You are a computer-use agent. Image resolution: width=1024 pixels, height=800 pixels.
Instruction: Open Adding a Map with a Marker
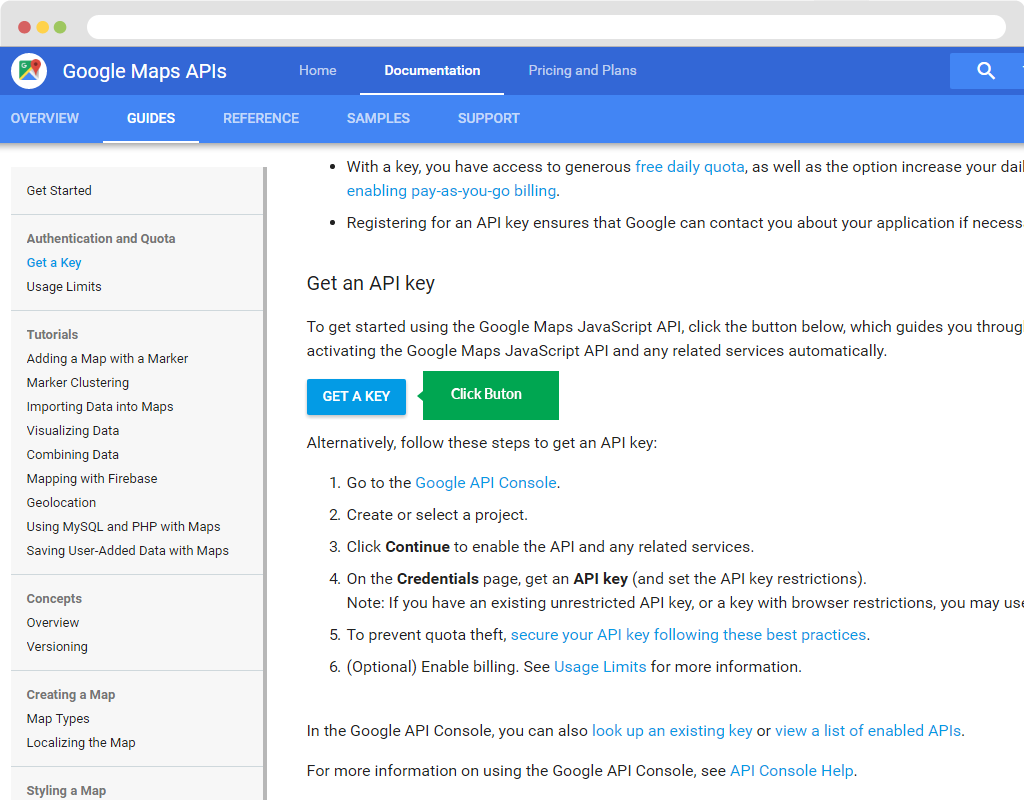pos(107,359)
